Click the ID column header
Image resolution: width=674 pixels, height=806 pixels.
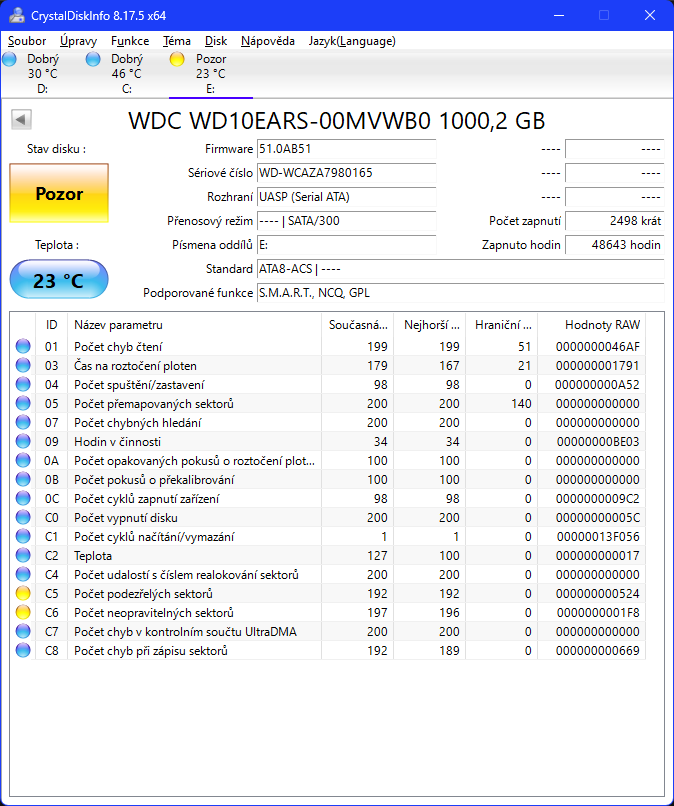point(51,325)
